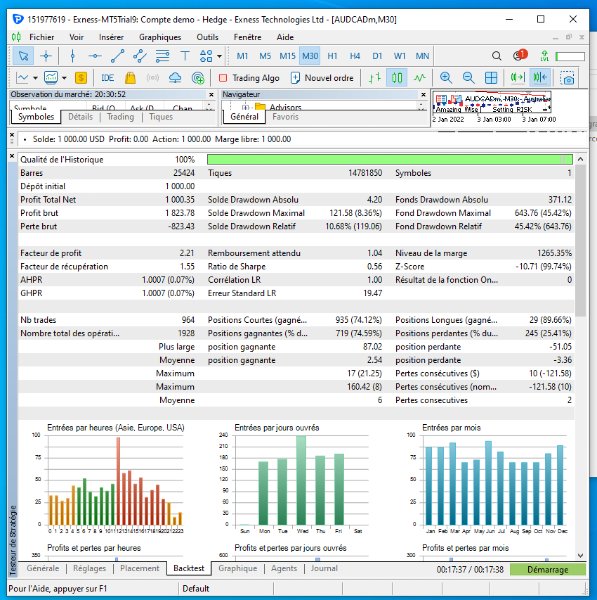Open the Réglages tester tab

[89, 568]
